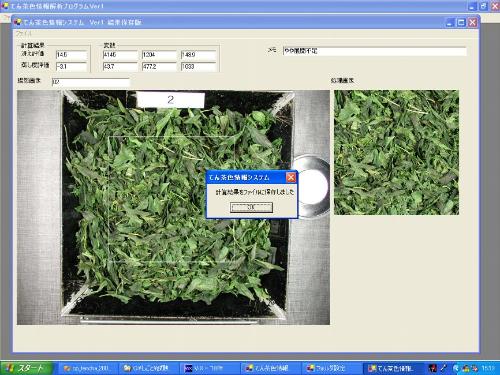The width and height of the screenshot is (500, 375).
Task: Switch to the third taskbar button with dark icon
Action: [209, 368]
